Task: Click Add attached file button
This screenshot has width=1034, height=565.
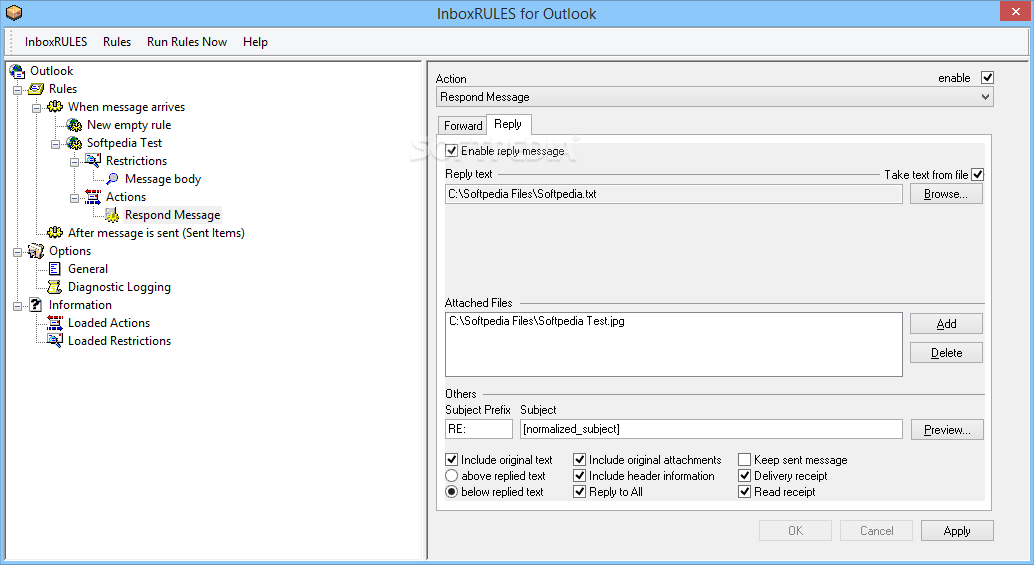Action: point(946,324)
